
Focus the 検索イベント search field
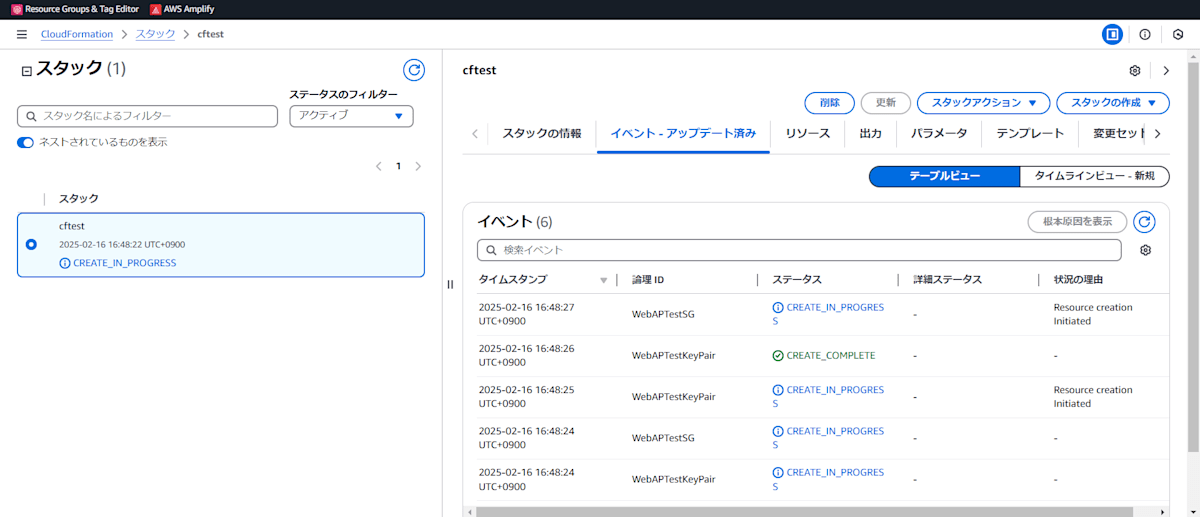point(799,250)
